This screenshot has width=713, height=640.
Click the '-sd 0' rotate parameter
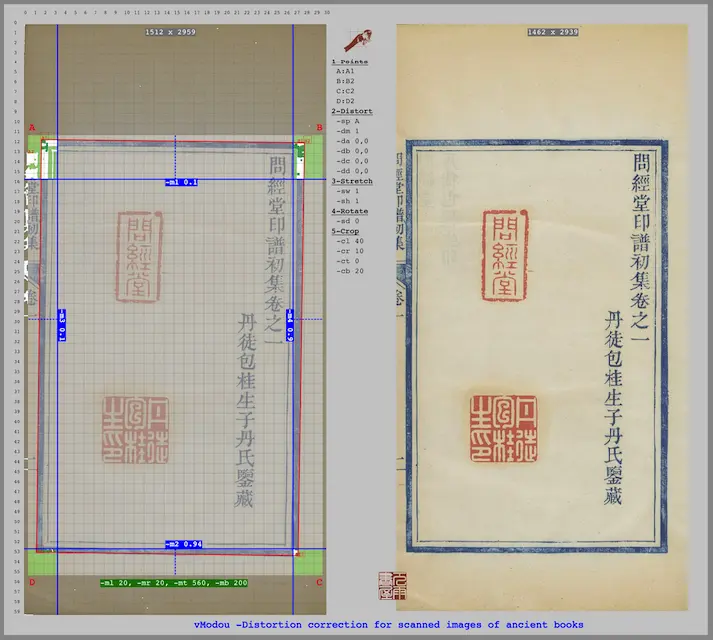[348, 221]
